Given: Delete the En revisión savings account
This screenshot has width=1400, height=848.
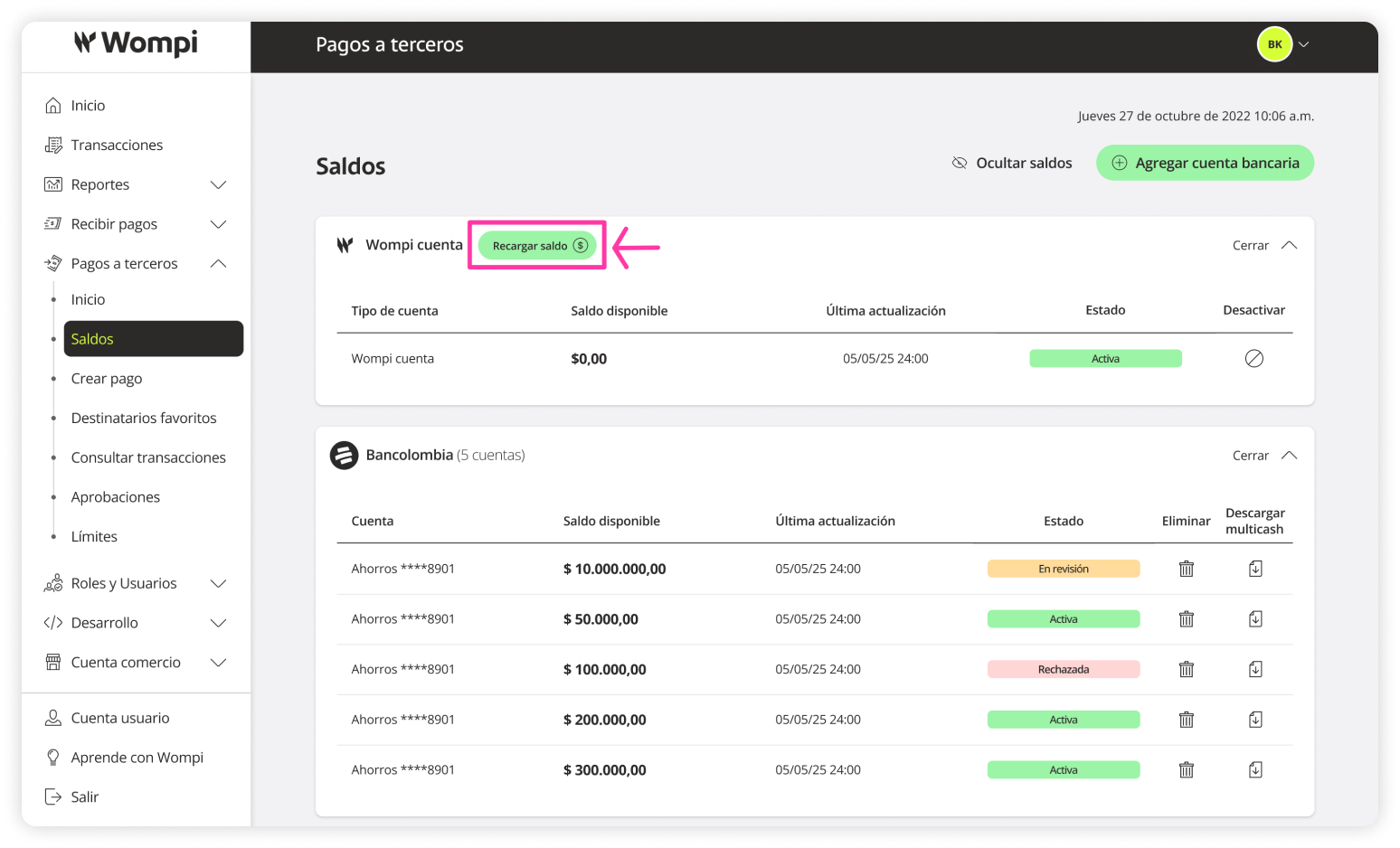Looking at the screenshot, I should [1187, 569].
